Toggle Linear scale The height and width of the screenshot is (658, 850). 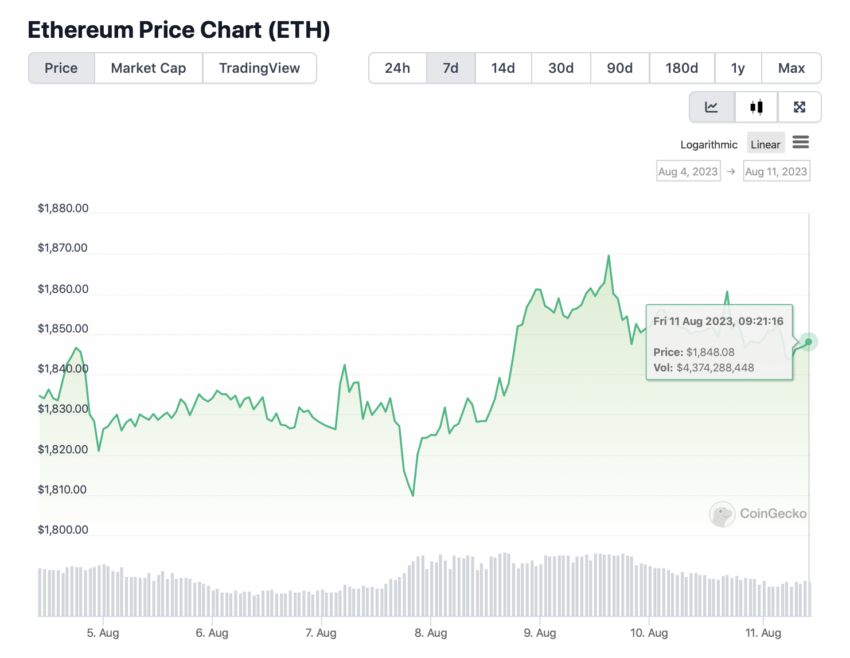tap(765, 145)
